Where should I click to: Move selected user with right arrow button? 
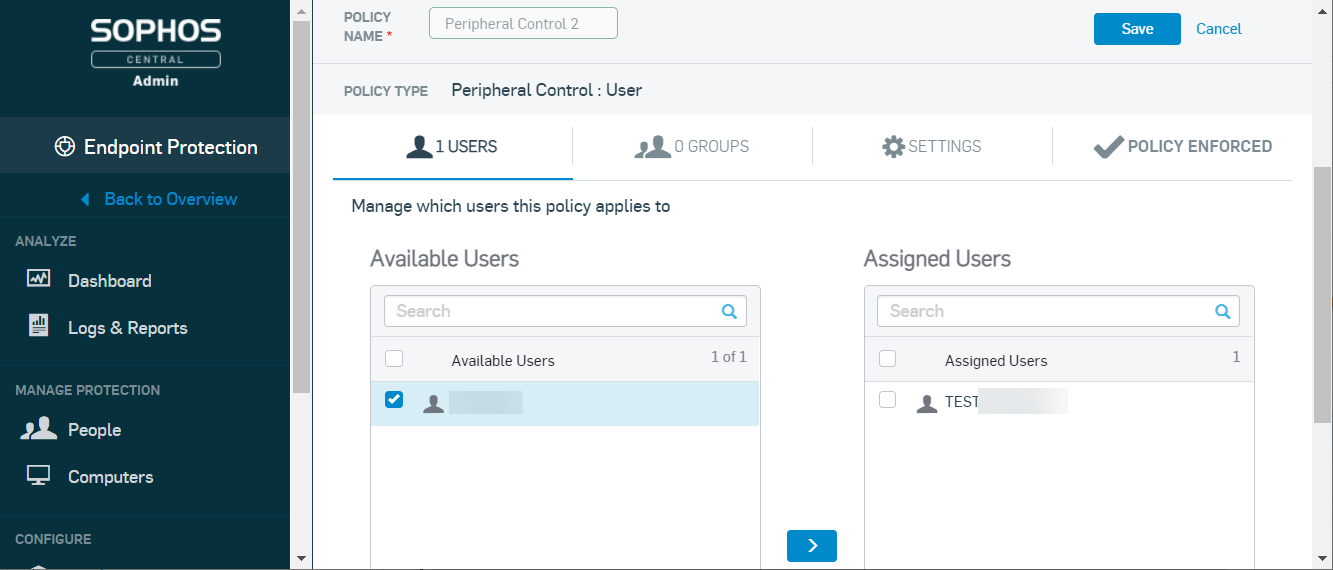click(811, 546)
